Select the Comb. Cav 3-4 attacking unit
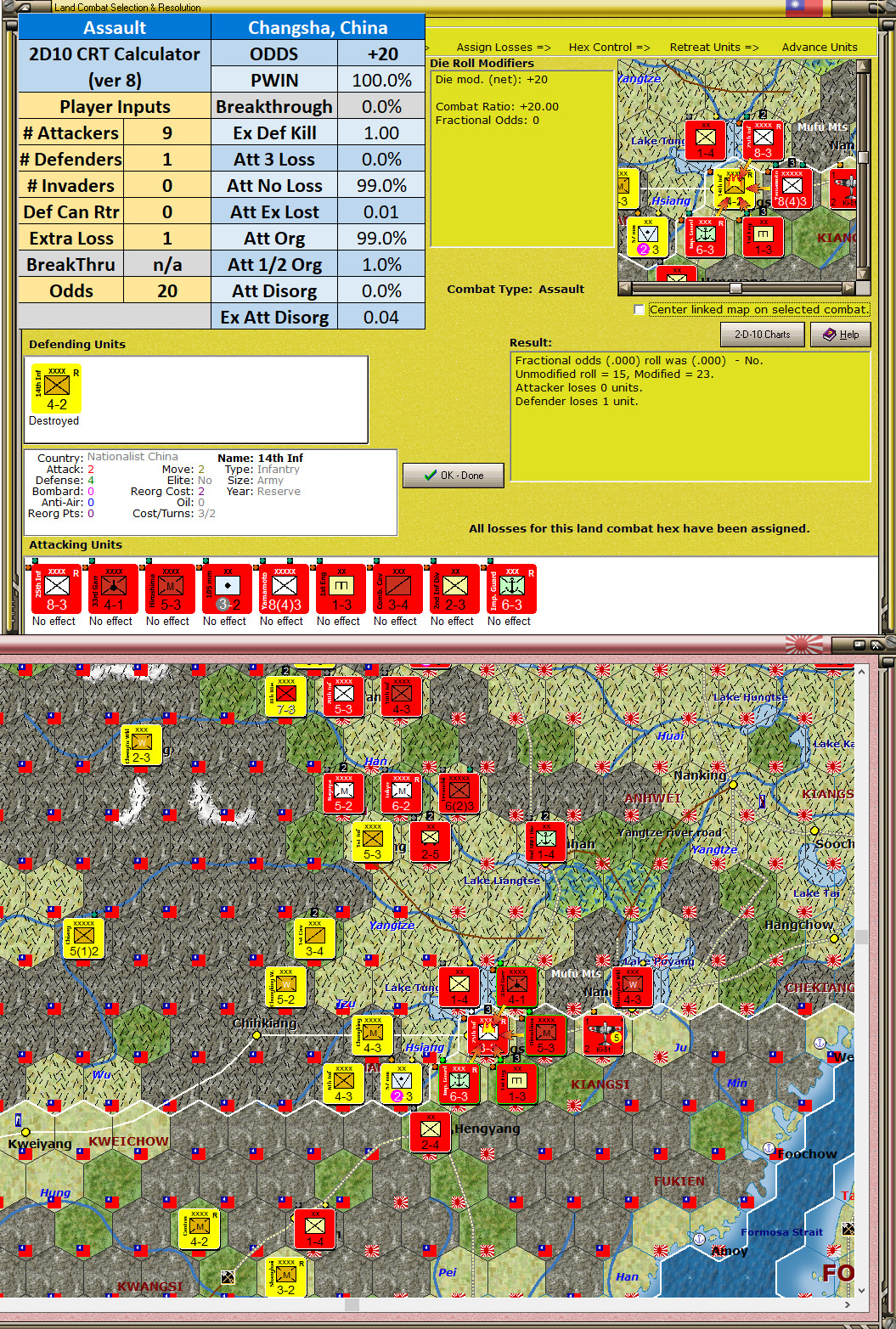Screen dimensions: 896x1329 point(397,588)
